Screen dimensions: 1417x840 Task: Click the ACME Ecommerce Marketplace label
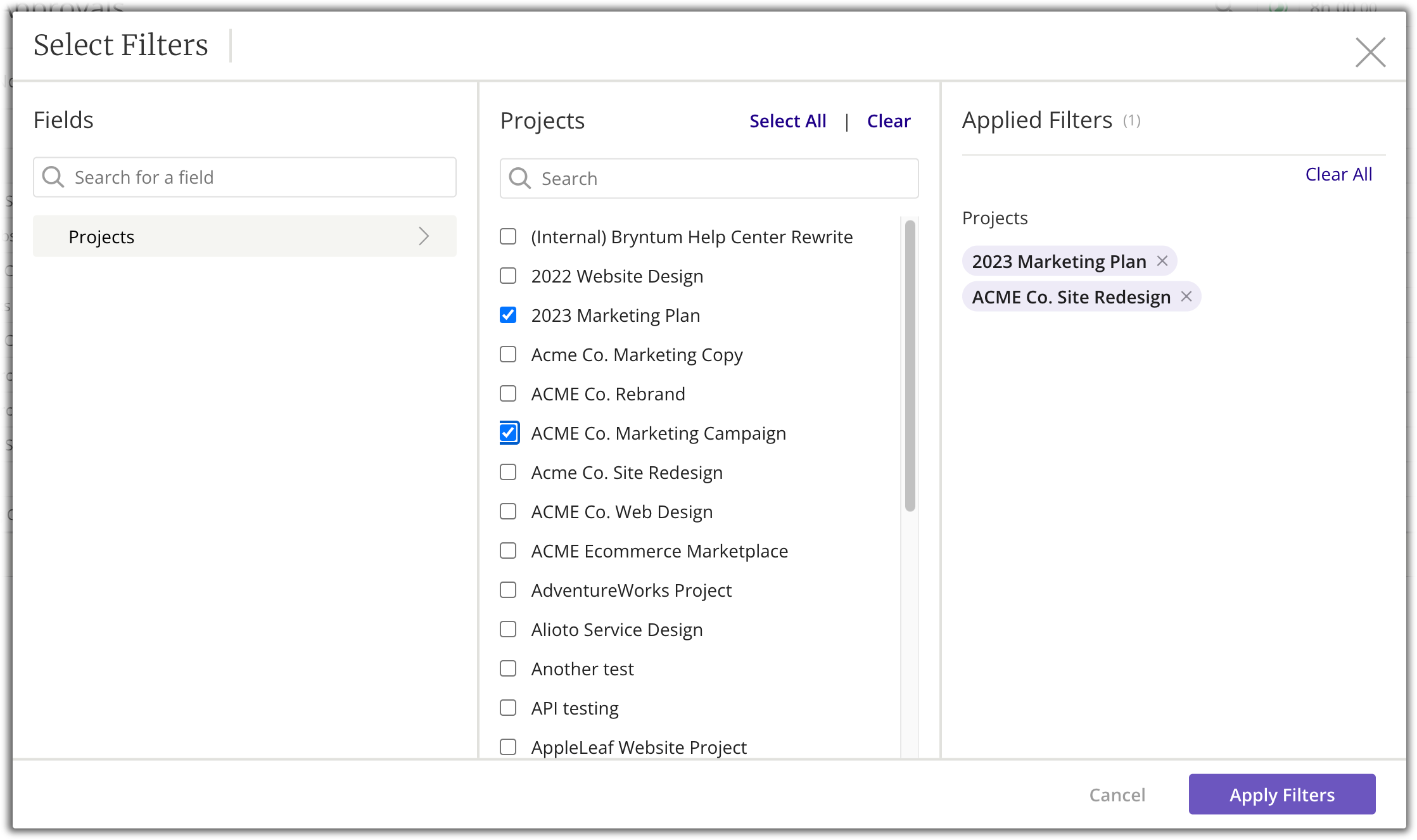tap(659, 551)
